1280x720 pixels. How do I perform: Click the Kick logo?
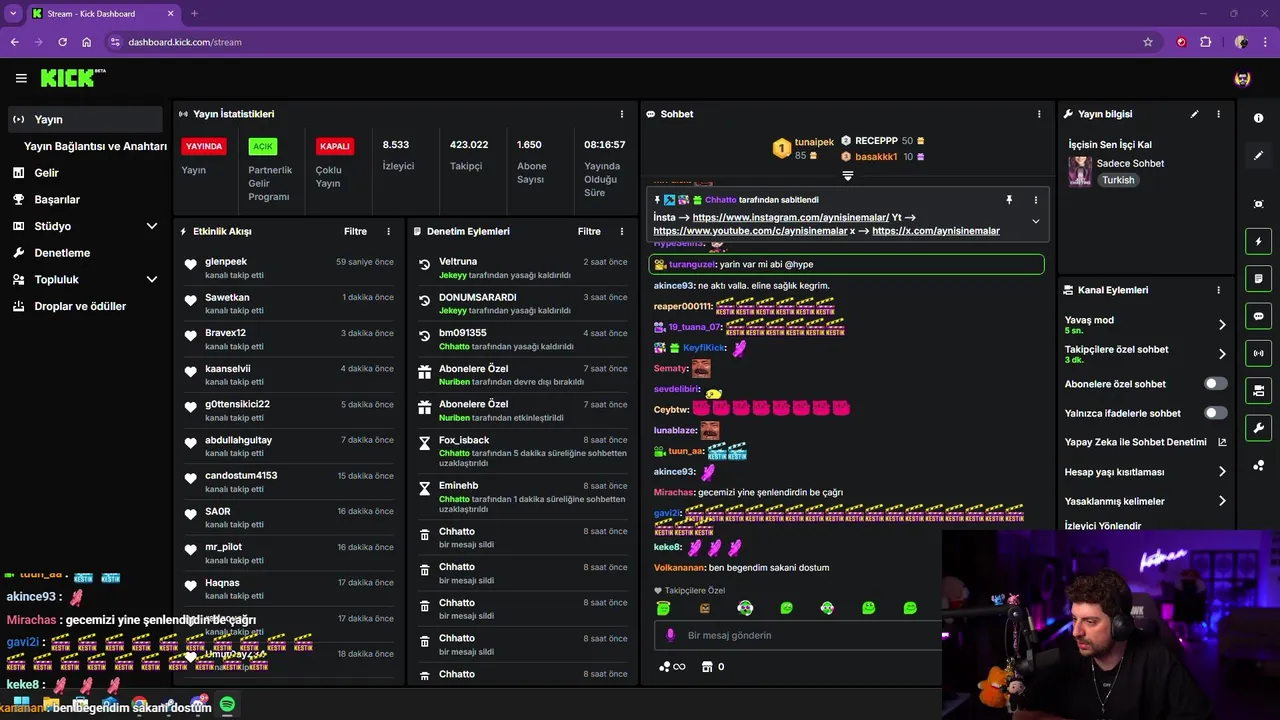tap(73, 78)
